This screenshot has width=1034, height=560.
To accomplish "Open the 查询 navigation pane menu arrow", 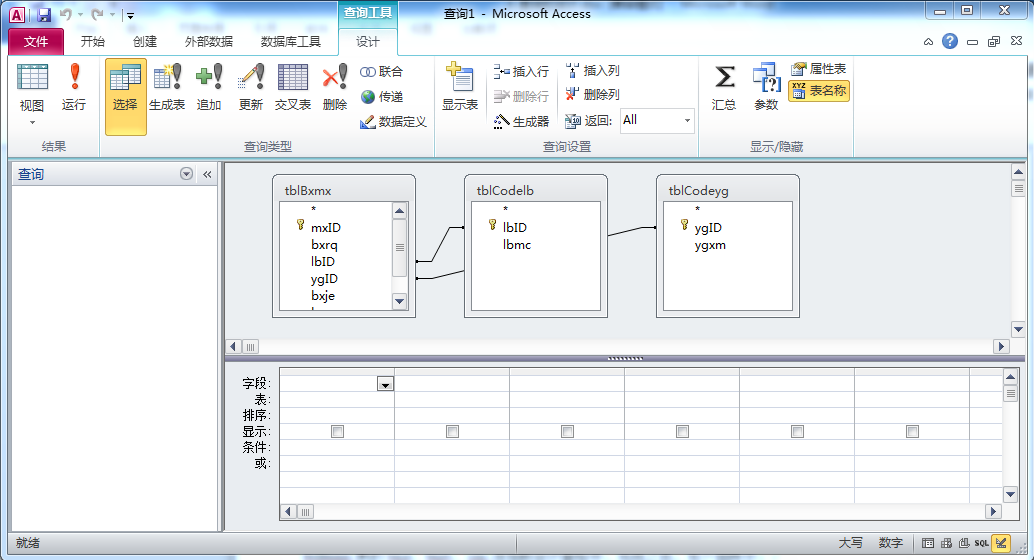I will point(187,174).
